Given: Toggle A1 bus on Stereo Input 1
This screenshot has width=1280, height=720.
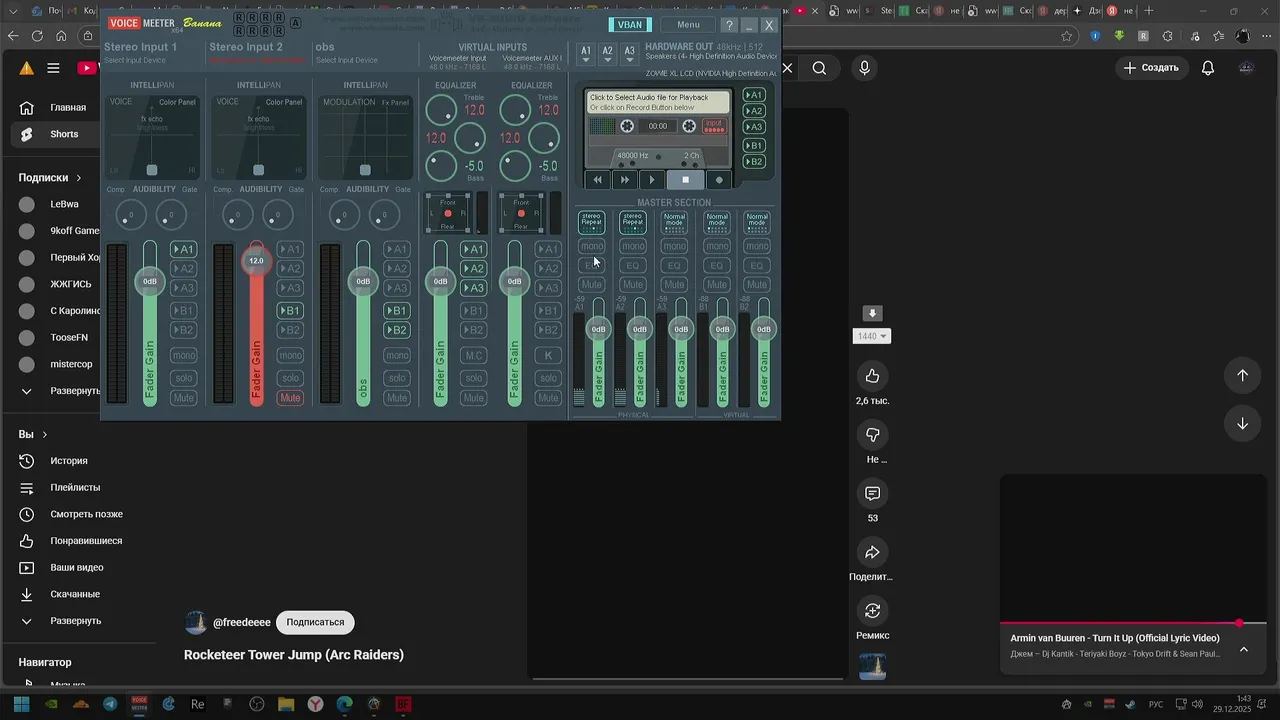Looking at the screenshot, I should point(183,249).
